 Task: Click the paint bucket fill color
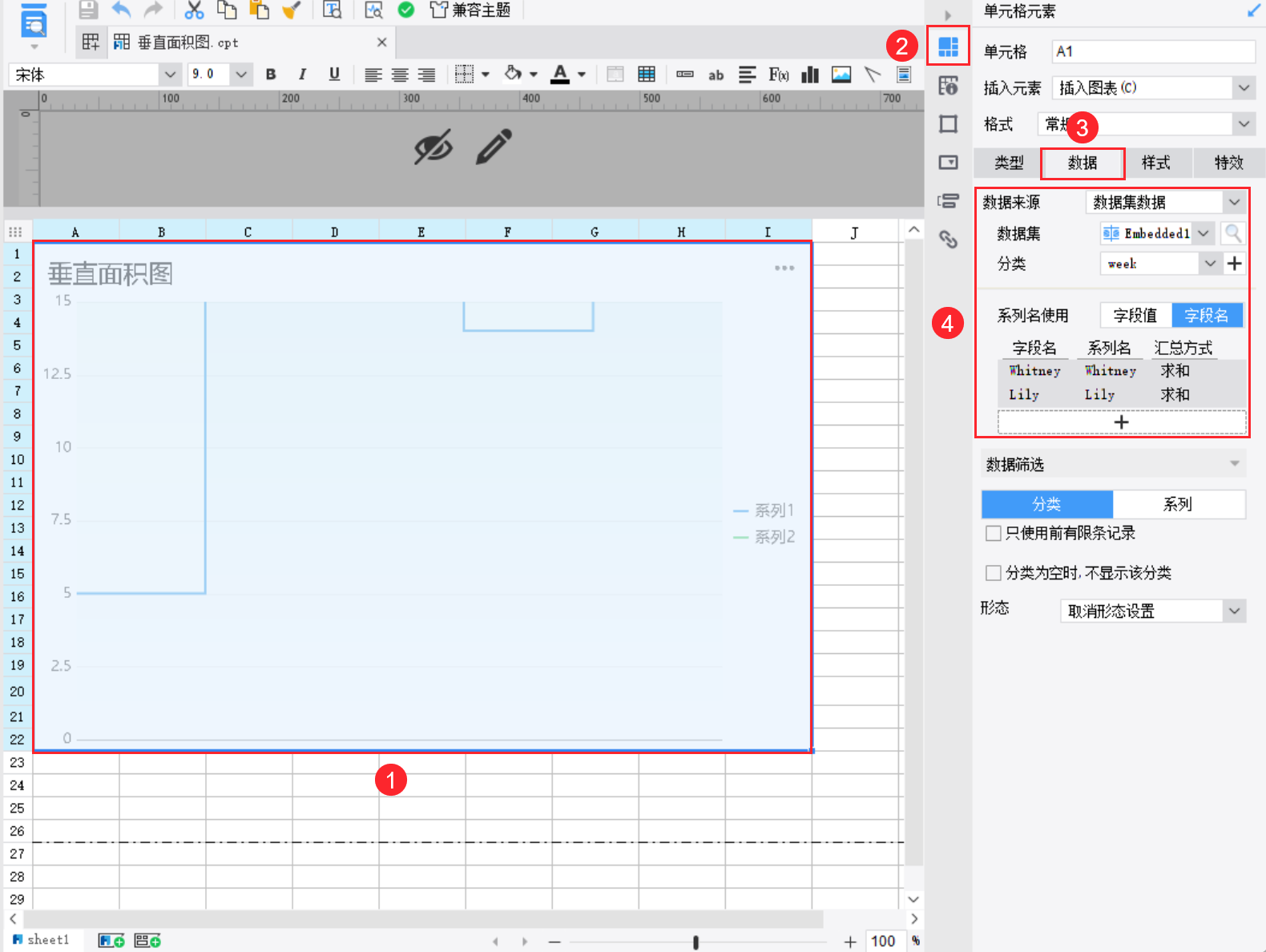point(513,74)
